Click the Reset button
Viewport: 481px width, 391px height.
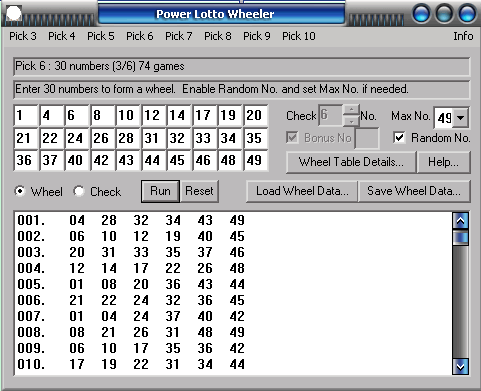point(199,191)
